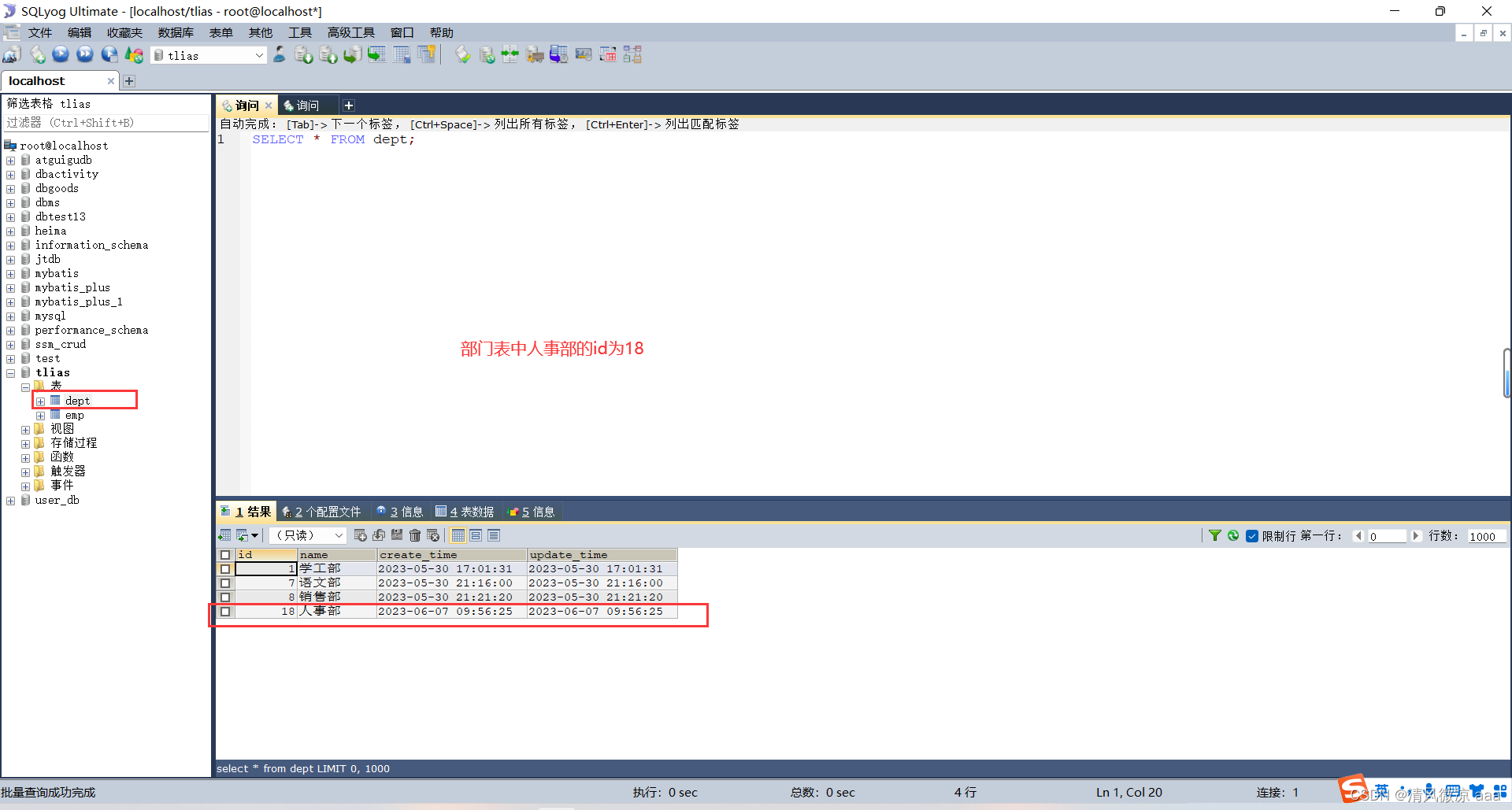The image size is (1512, 810).
Task: Expand the emp table node
Action: [40, 416]
